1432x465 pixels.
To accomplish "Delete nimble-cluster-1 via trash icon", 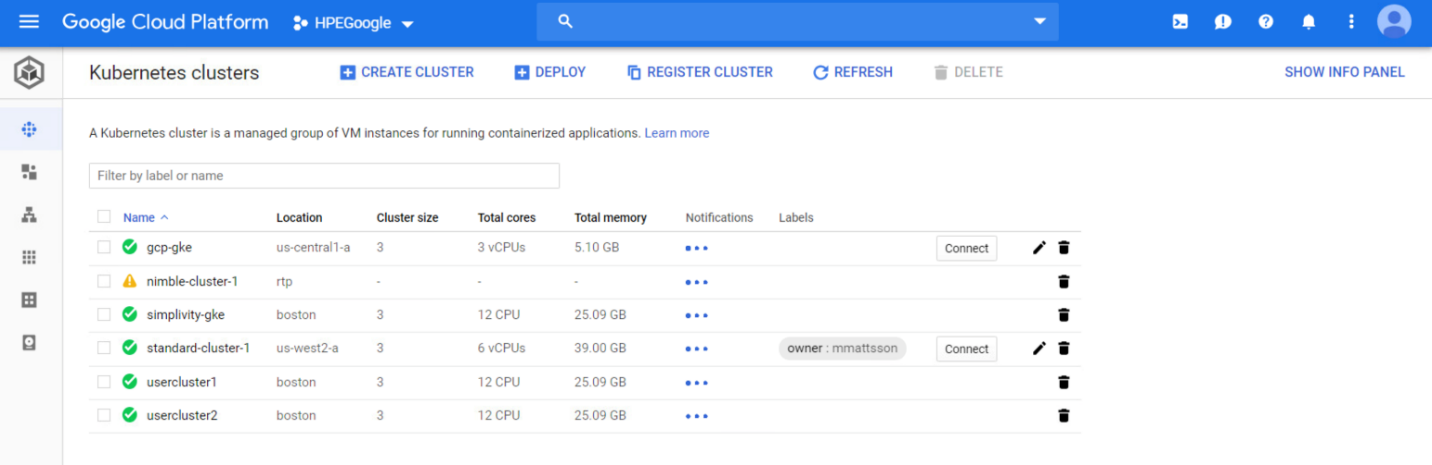I will pyautogui.click(x=1064, y=282).
